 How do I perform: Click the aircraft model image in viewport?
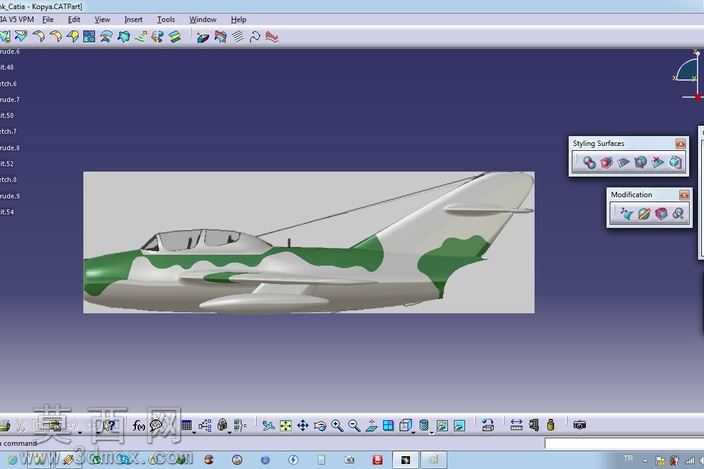[309, 242]
